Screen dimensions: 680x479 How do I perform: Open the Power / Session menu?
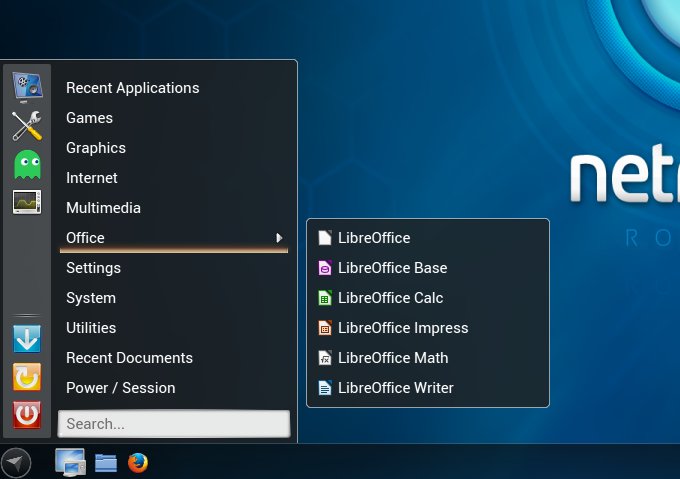pyautogui.click(x=120, y=388)
